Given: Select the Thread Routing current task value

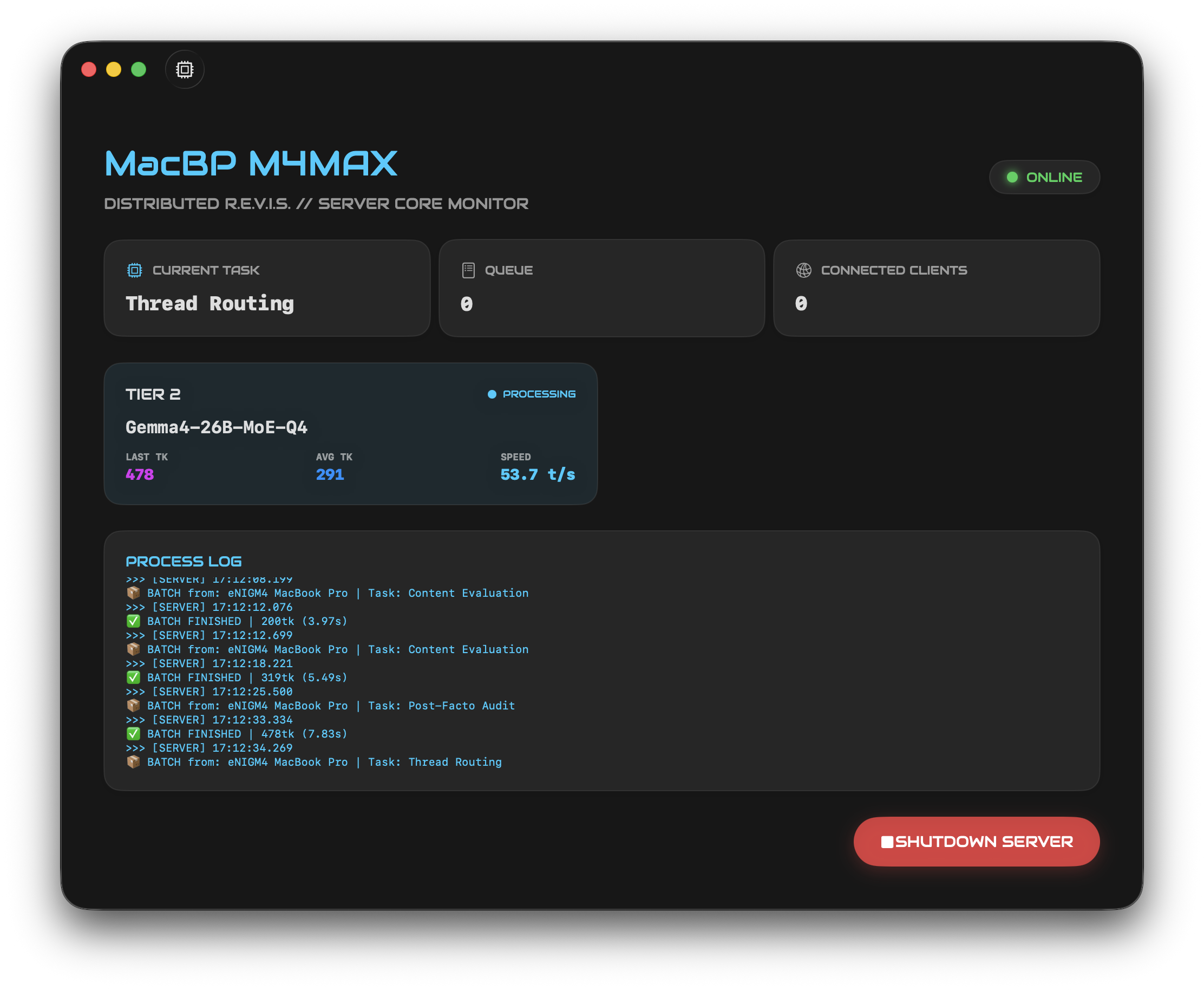Looking at the screenshot, I should tap(210, 303).
